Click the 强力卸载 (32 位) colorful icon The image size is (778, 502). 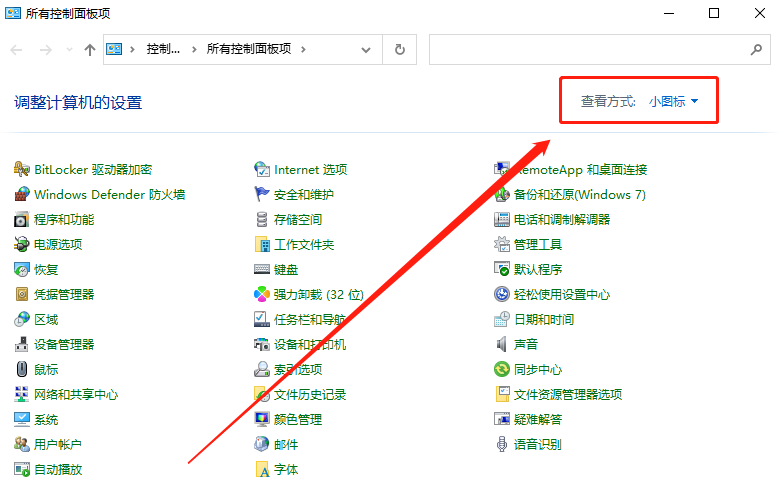click(x=262, y=295)
